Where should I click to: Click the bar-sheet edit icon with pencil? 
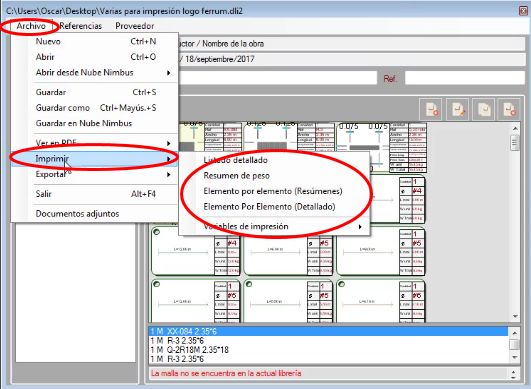[x=457, y=109]
